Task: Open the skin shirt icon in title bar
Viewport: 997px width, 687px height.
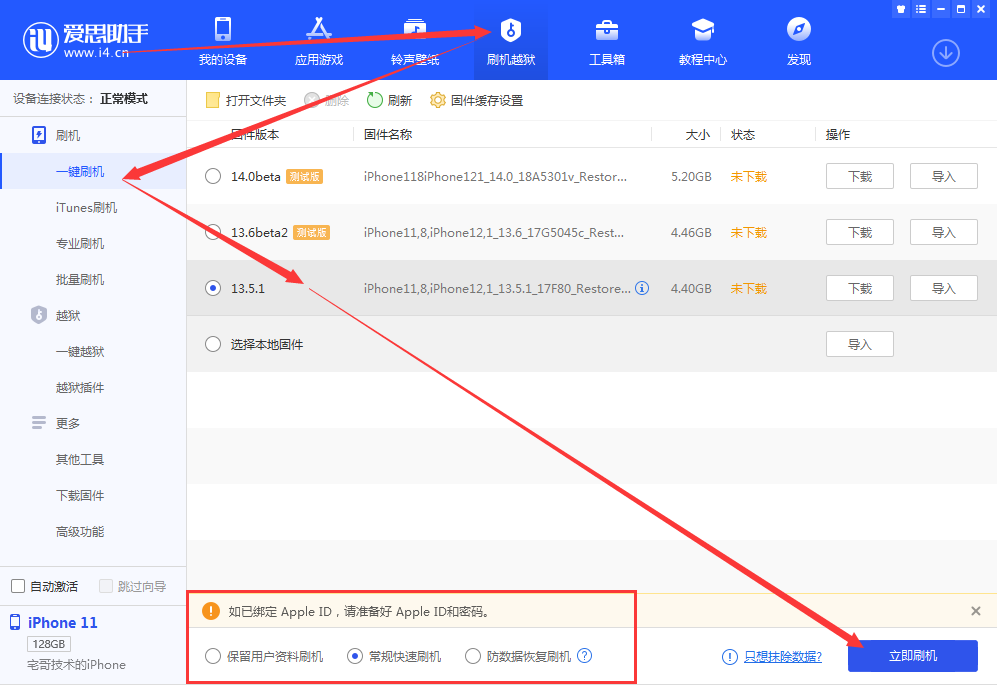Action: point(900,9)
